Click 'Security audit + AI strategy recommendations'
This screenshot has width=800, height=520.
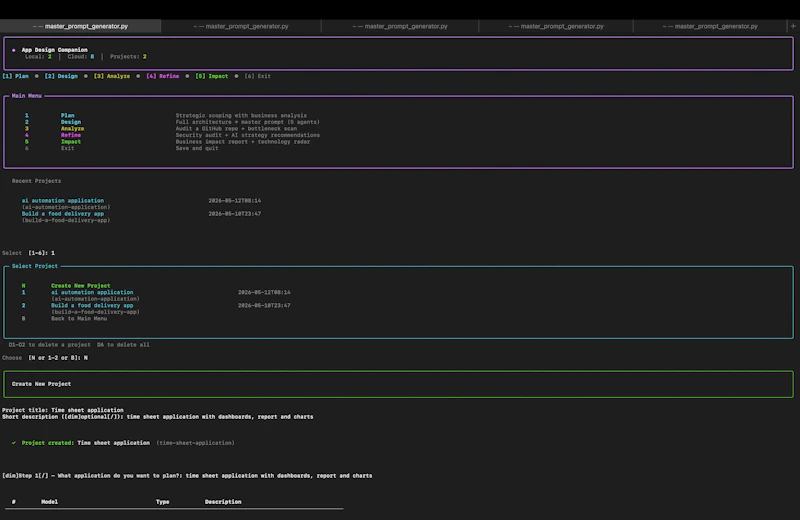pos(247,135)
